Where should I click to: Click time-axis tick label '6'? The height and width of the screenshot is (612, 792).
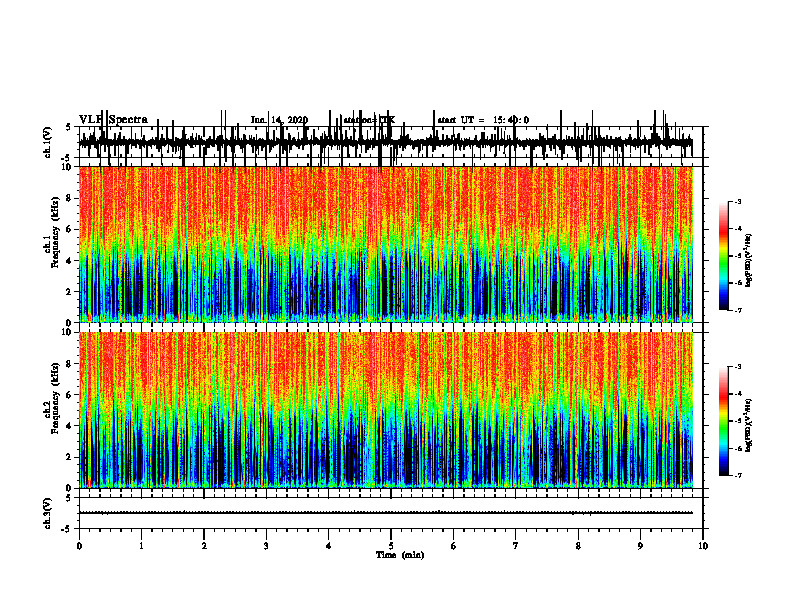[x=454, y=546]
